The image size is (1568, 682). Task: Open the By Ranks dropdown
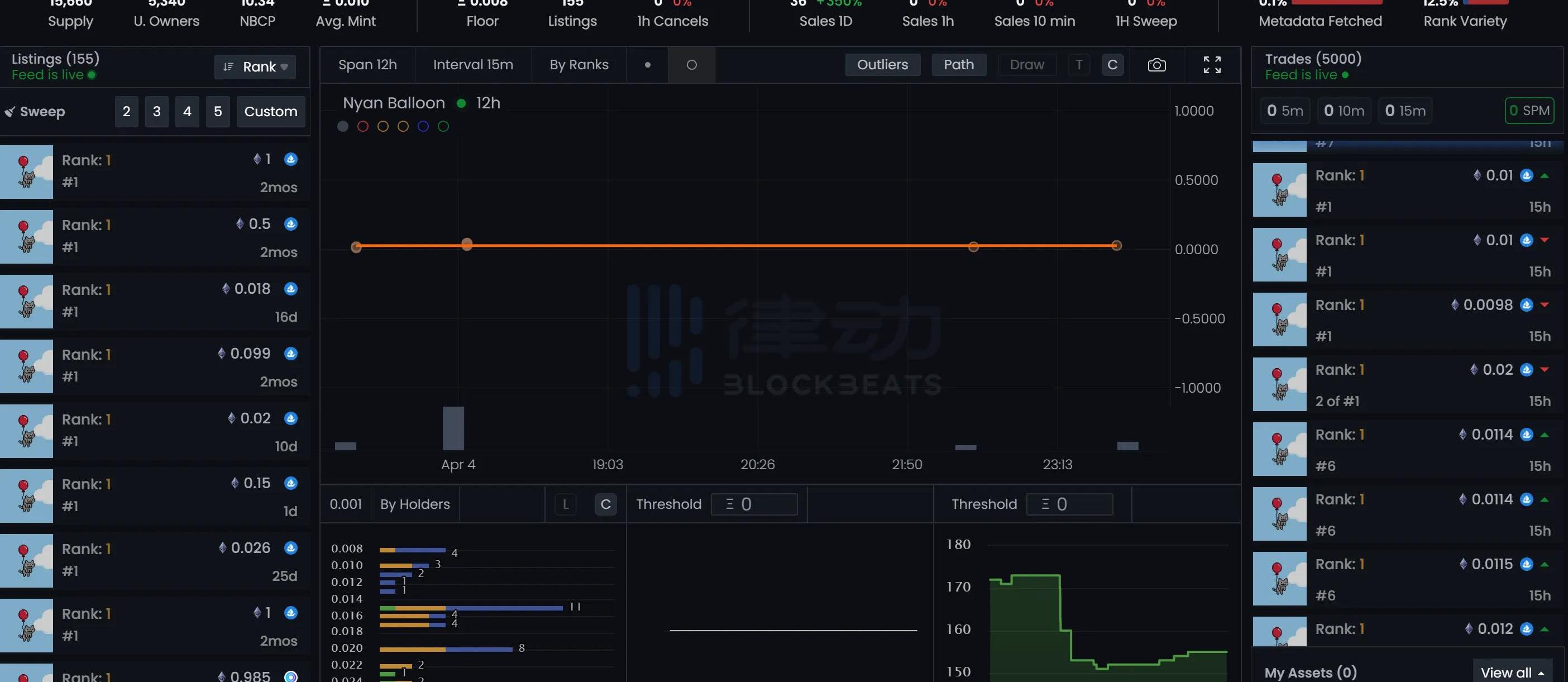pos(579,65)
